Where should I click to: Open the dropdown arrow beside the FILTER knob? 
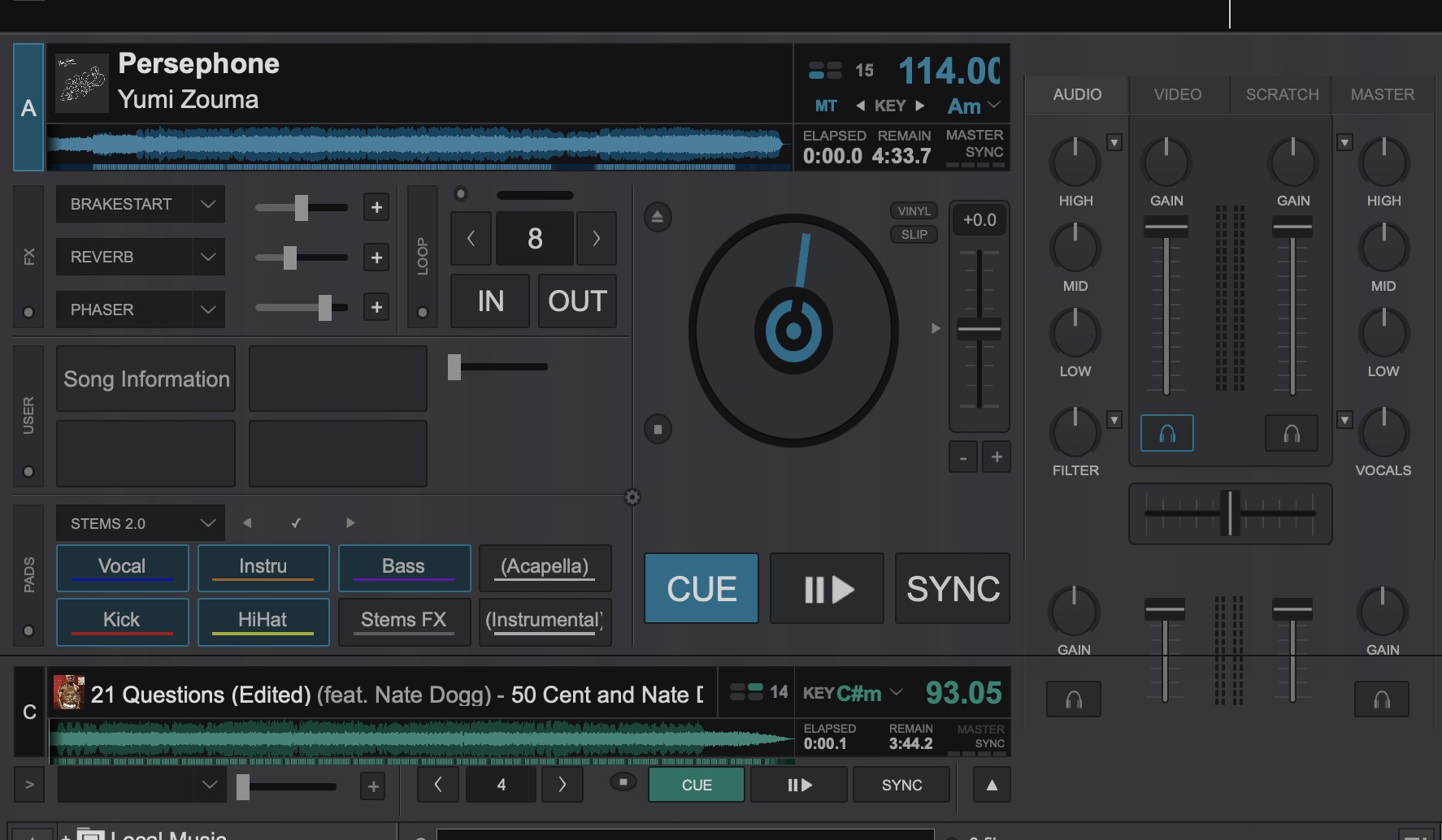pos(1114,420)
